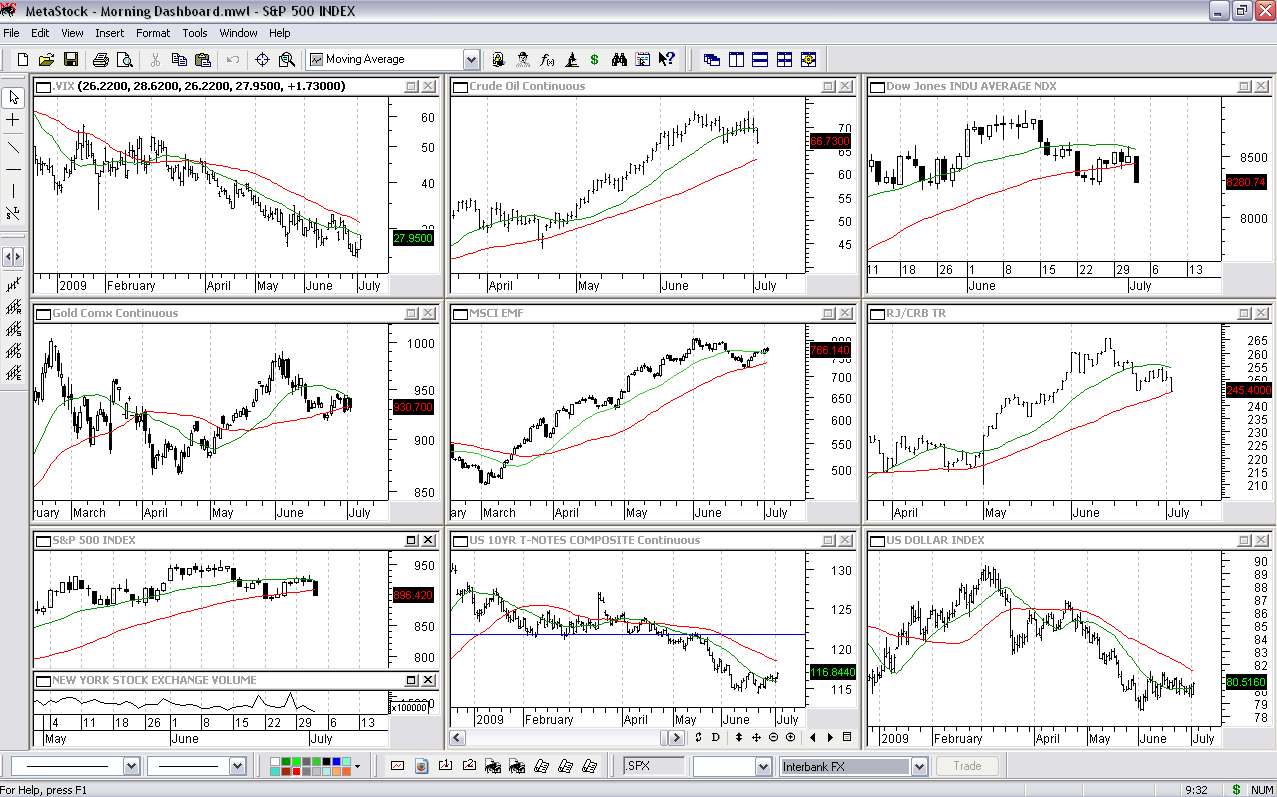The image size is (1277, 797).
Task: Click the VIX price label 27.9500
Action: coord(413,238)
